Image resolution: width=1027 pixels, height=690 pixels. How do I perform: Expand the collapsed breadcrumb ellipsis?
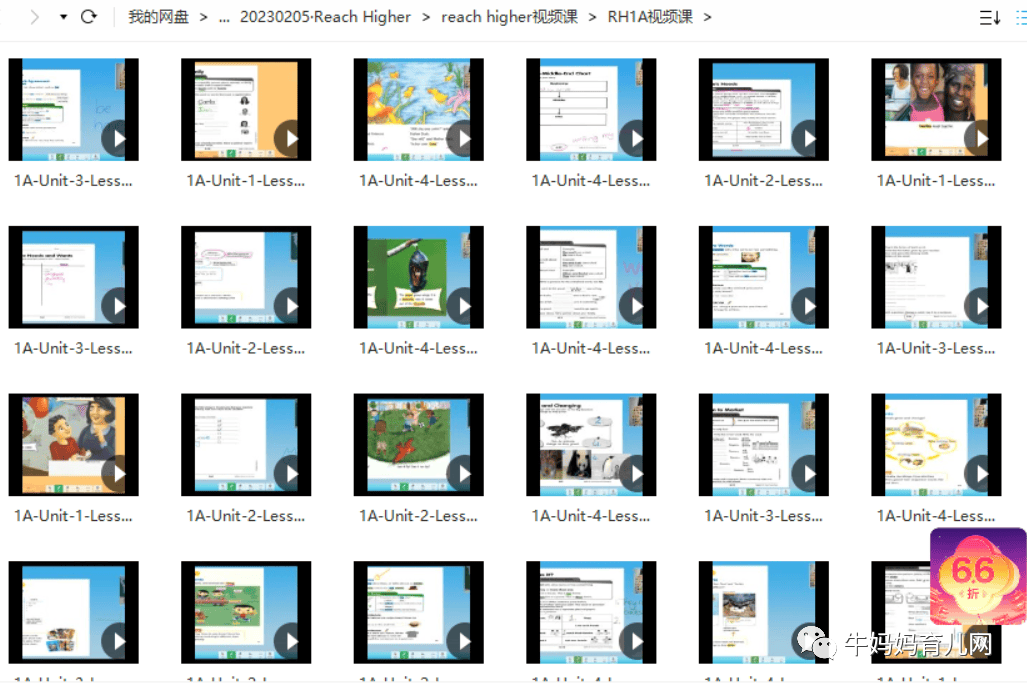[x=224, y=17]
